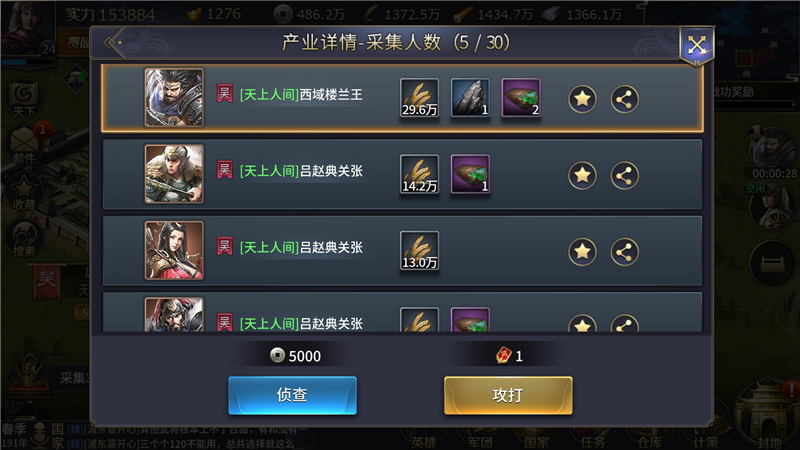The height and width of the screenshot is (450, 800).
Task: Select the fourth row 吕赵典关张 entry
Action: pos(403,312)
